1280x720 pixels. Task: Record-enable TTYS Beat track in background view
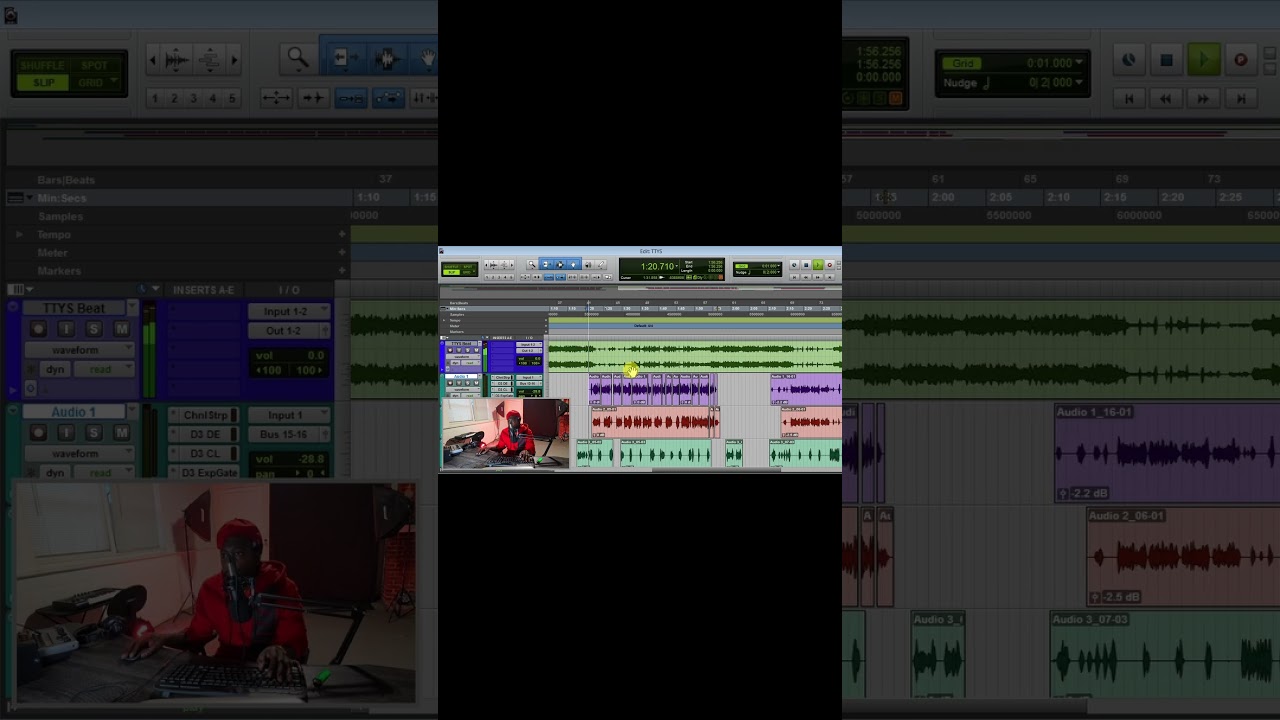pos(38,329)
